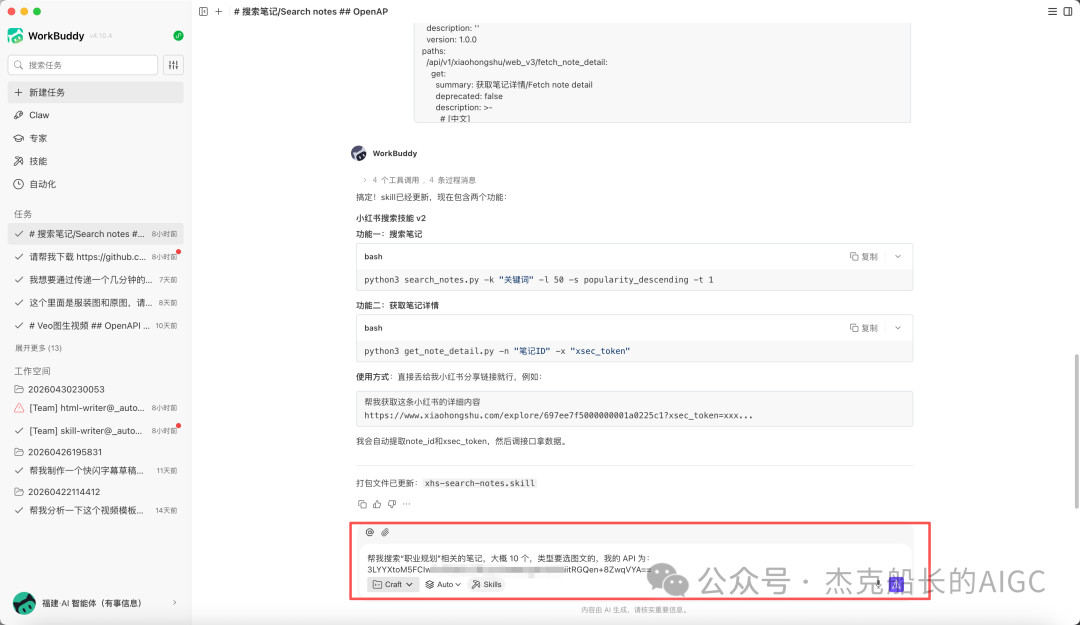Open the task '帮我分析一下这个视频模板'
Image resolution: width=1080 pixels, height=625 pixels.
tap(96, 511)
